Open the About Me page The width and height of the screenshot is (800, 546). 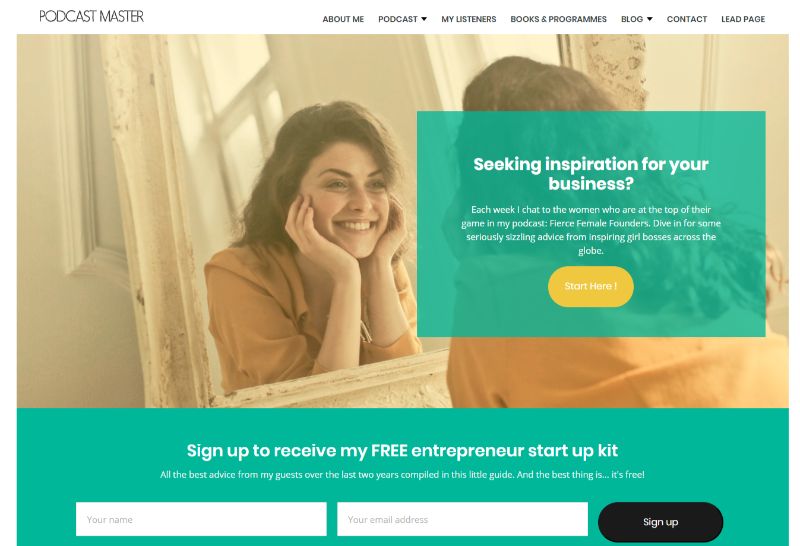(x=343, y=19)
